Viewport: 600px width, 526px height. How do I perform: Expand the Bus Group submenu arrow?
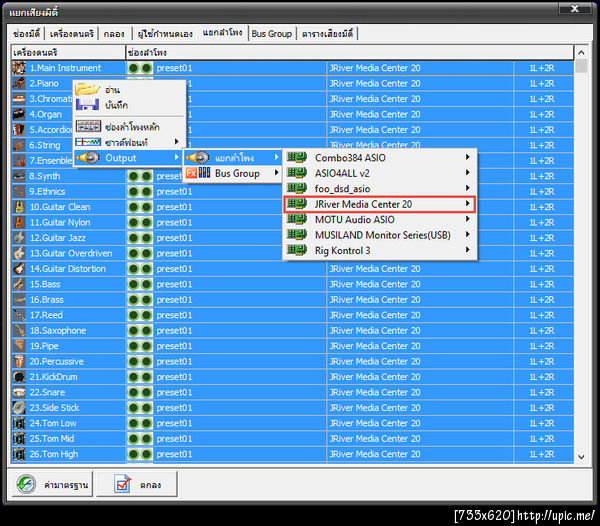pos(276,173)
